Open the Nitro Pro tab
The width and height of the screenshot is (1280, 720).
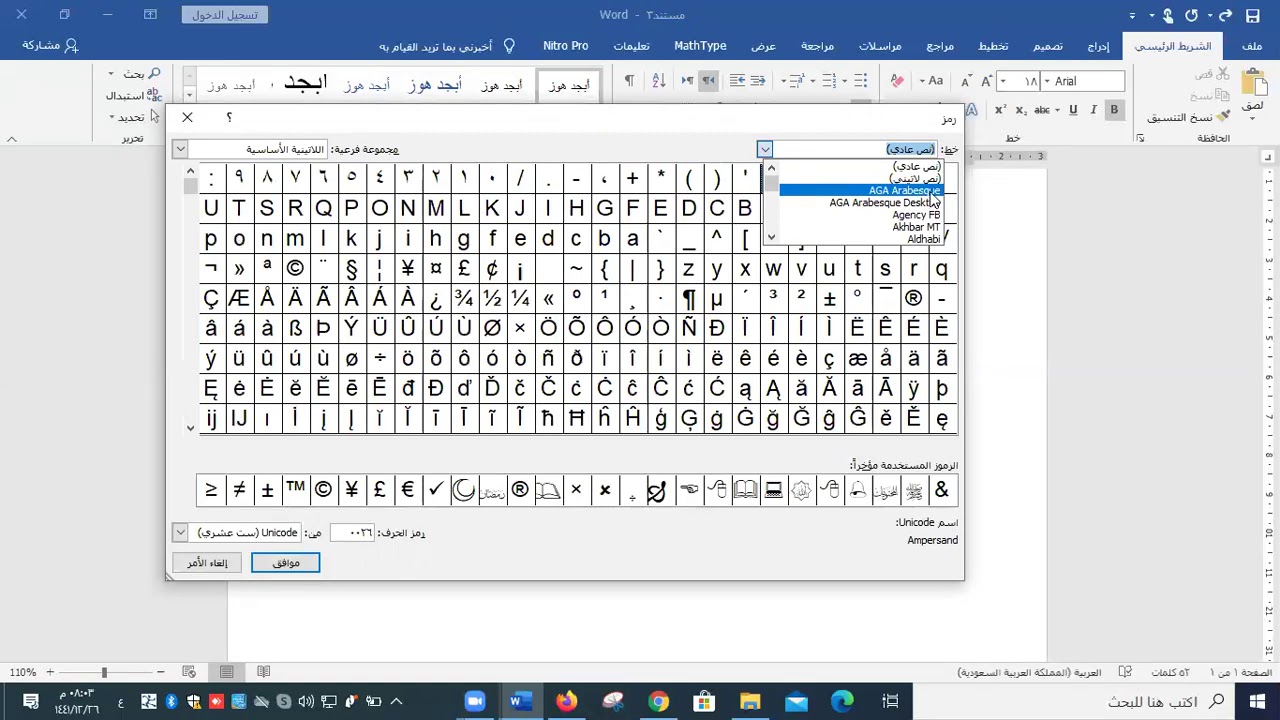pyautogui.click(x=565, y=46)
